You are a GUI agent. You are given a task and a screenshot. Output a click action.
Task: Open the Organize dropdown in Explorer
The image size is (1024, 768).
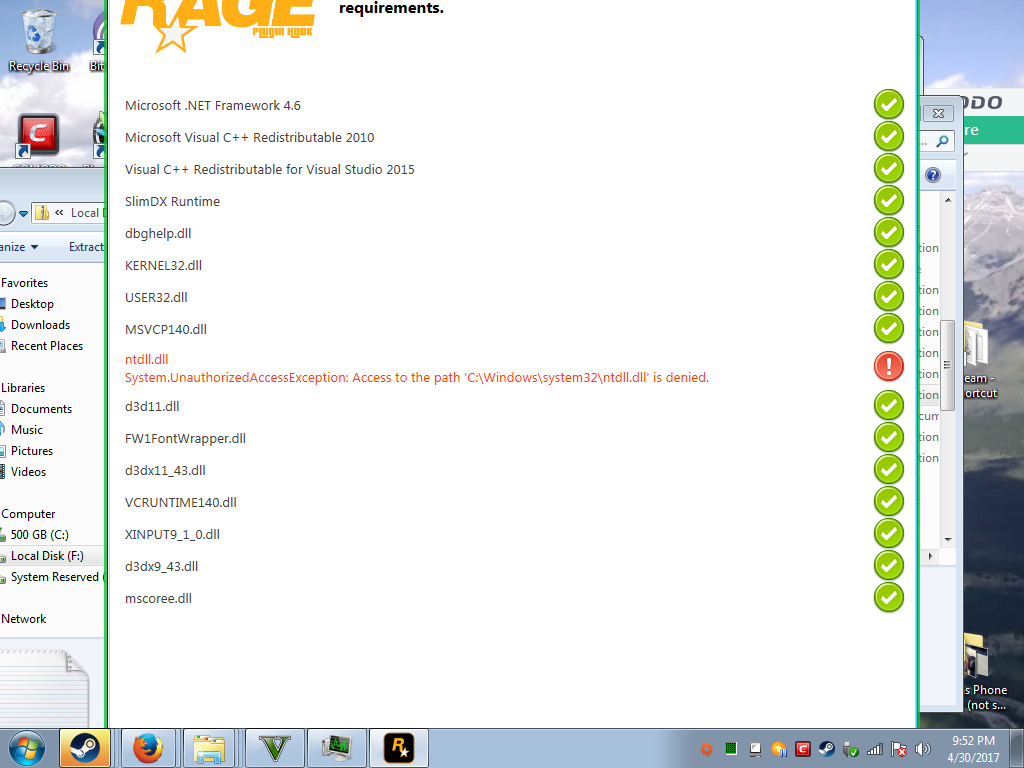(x=20, y=247)
